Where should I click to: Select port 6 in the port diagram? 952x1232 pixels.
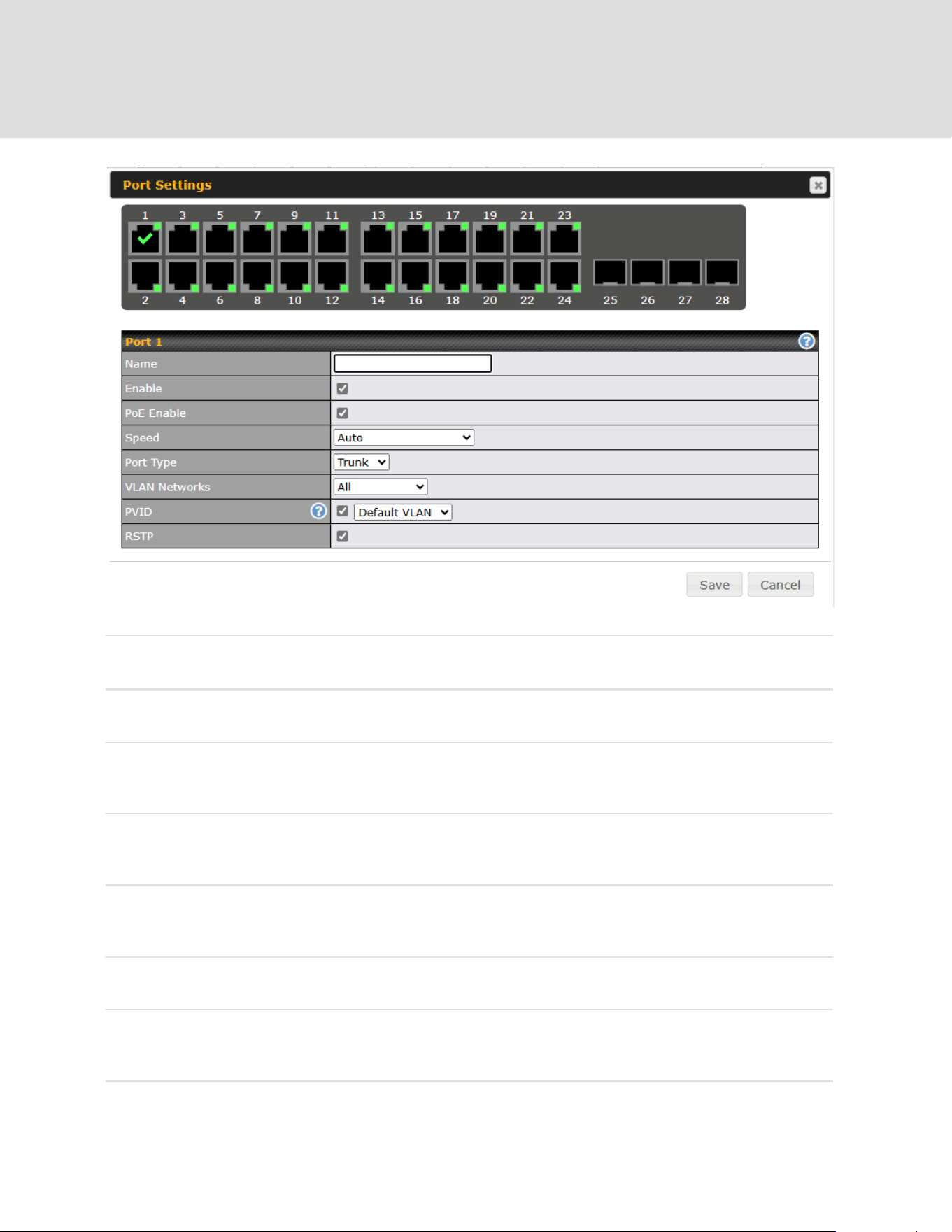click(220, 276)
